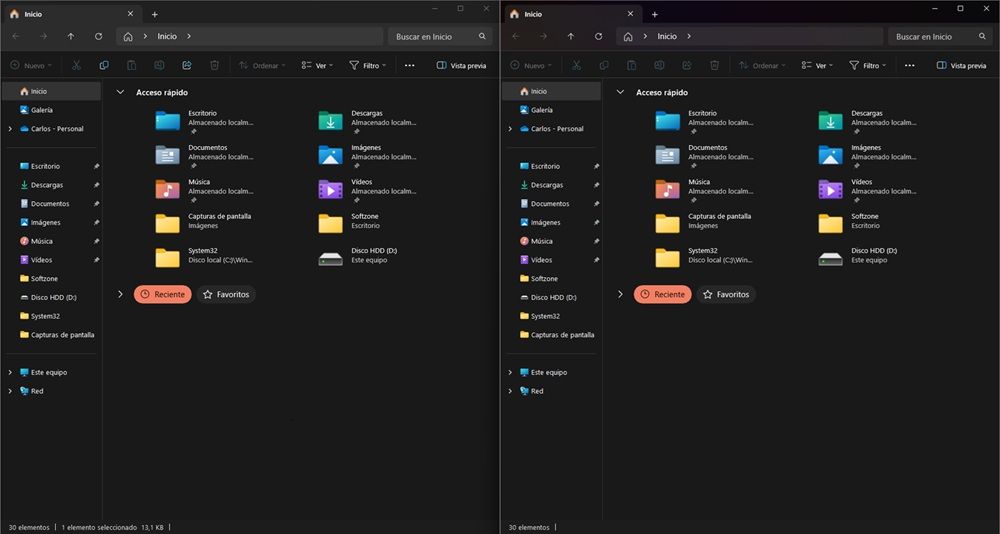This screenshot has width=1000, height=534.
Task: Open the Filtro dropdown in right window
Action: point(866,65)
